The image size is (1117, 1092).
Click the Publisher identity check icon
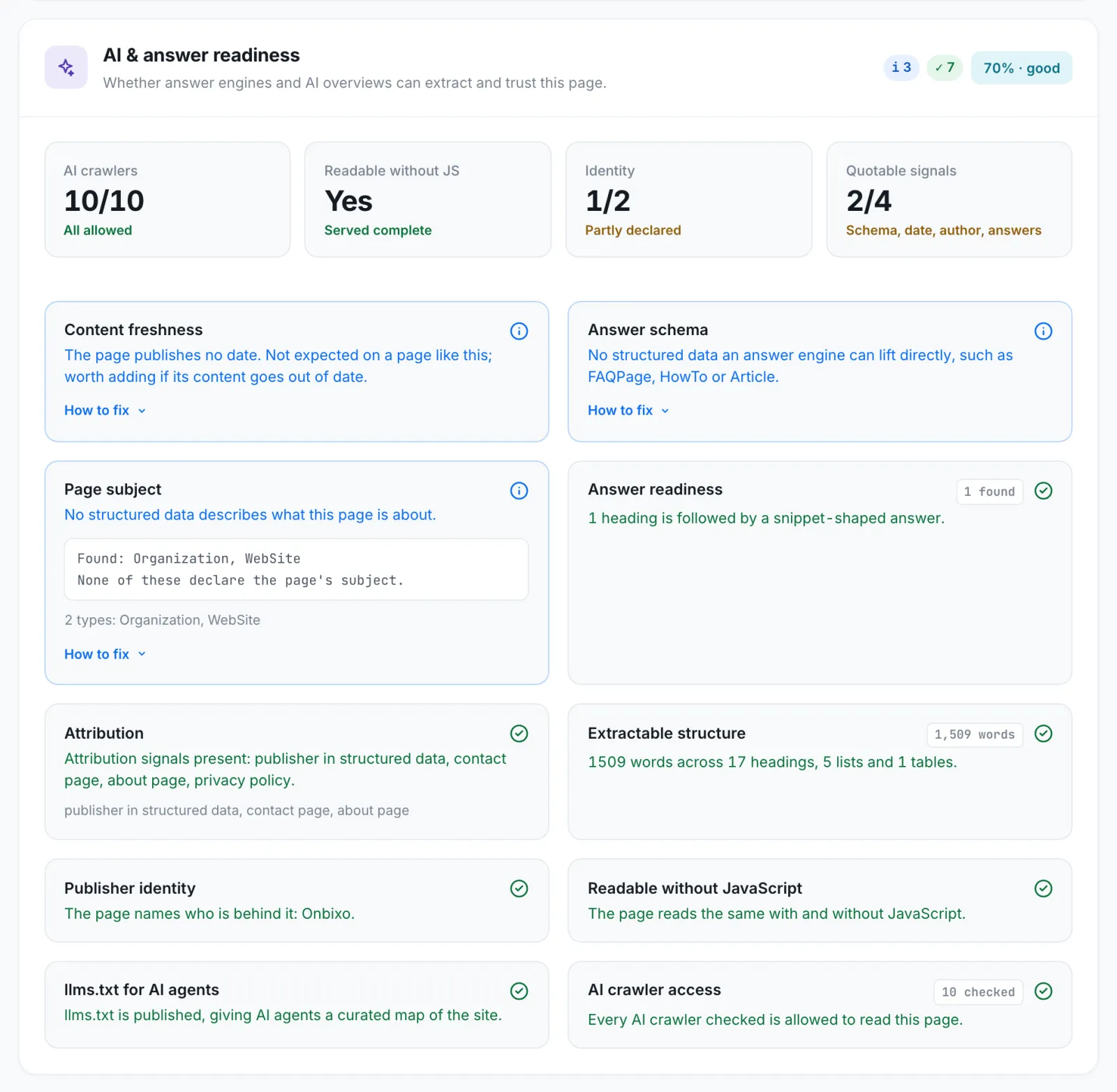point(519,888)
